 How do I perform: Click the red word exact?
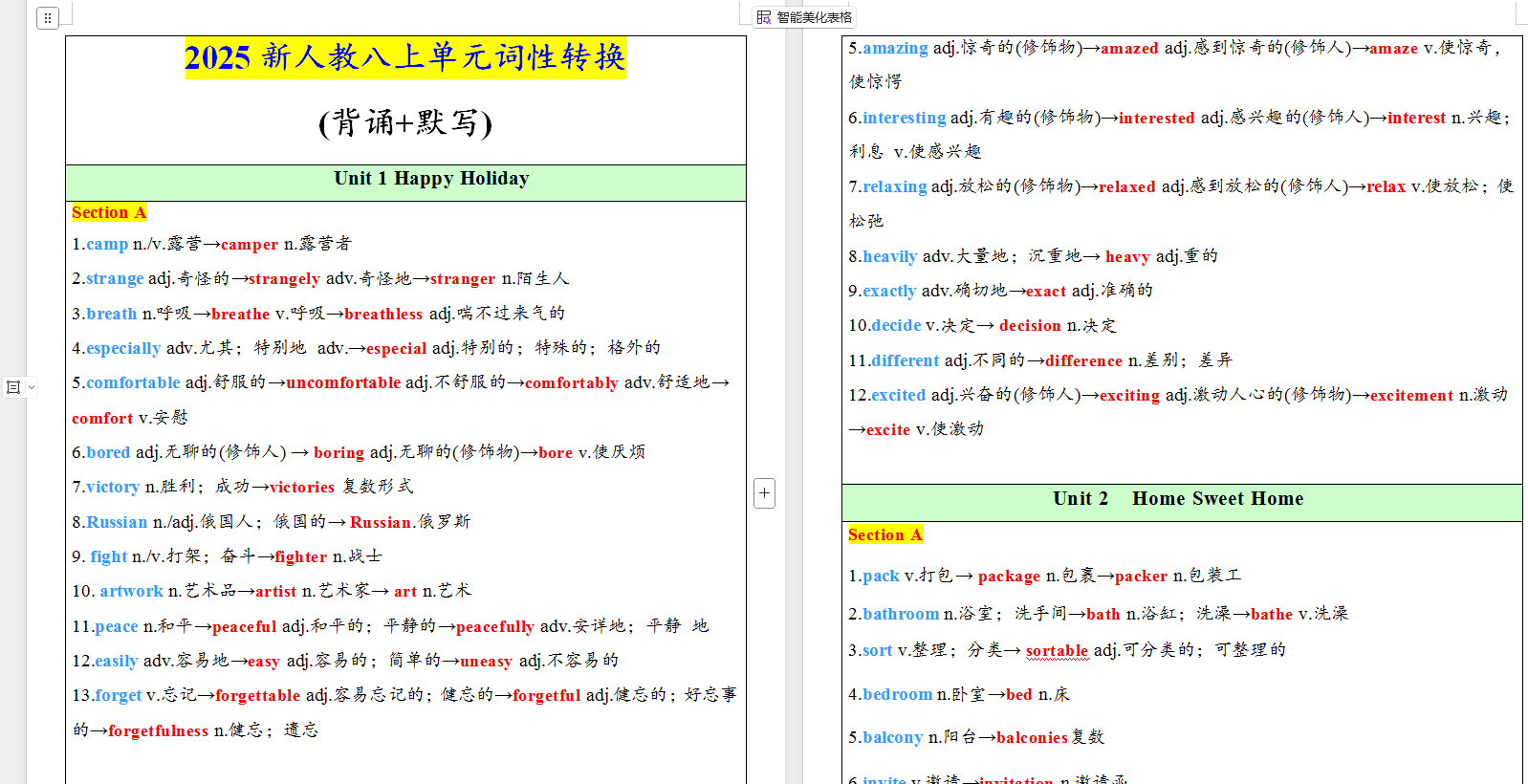point(1046,292)
